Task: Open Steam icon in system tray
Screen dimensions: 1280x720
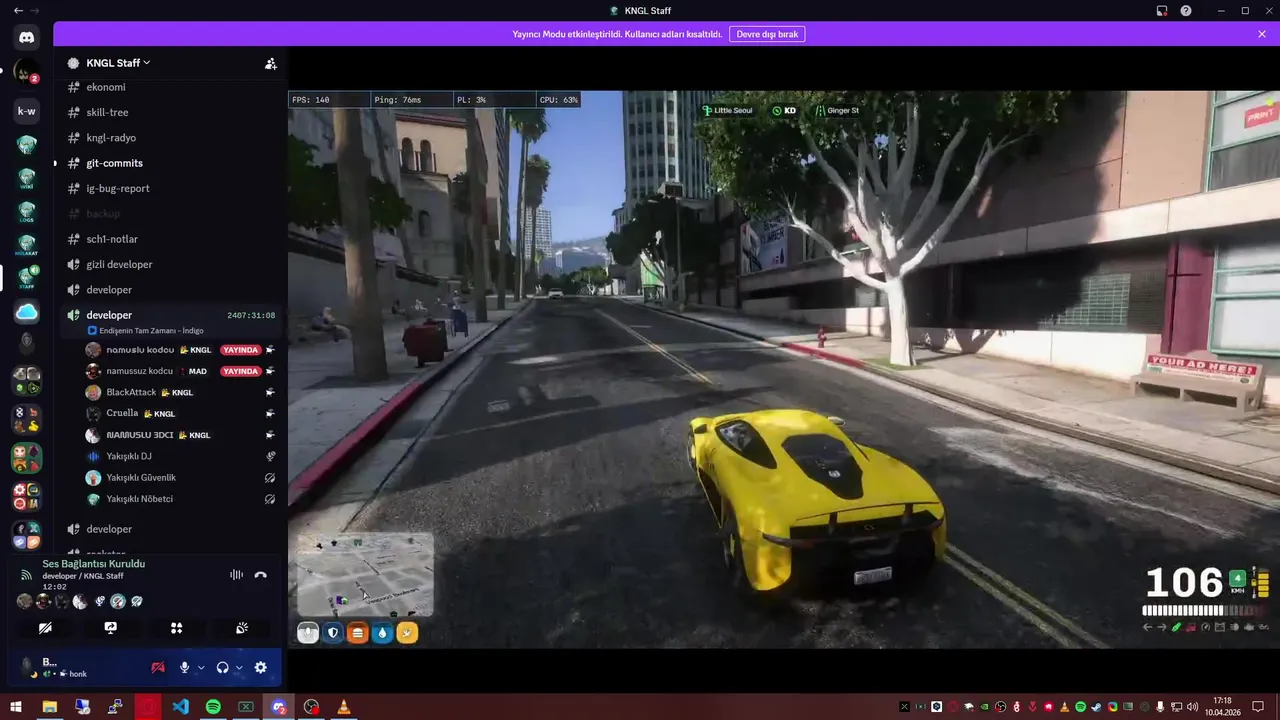Action: click(1097, 707)
